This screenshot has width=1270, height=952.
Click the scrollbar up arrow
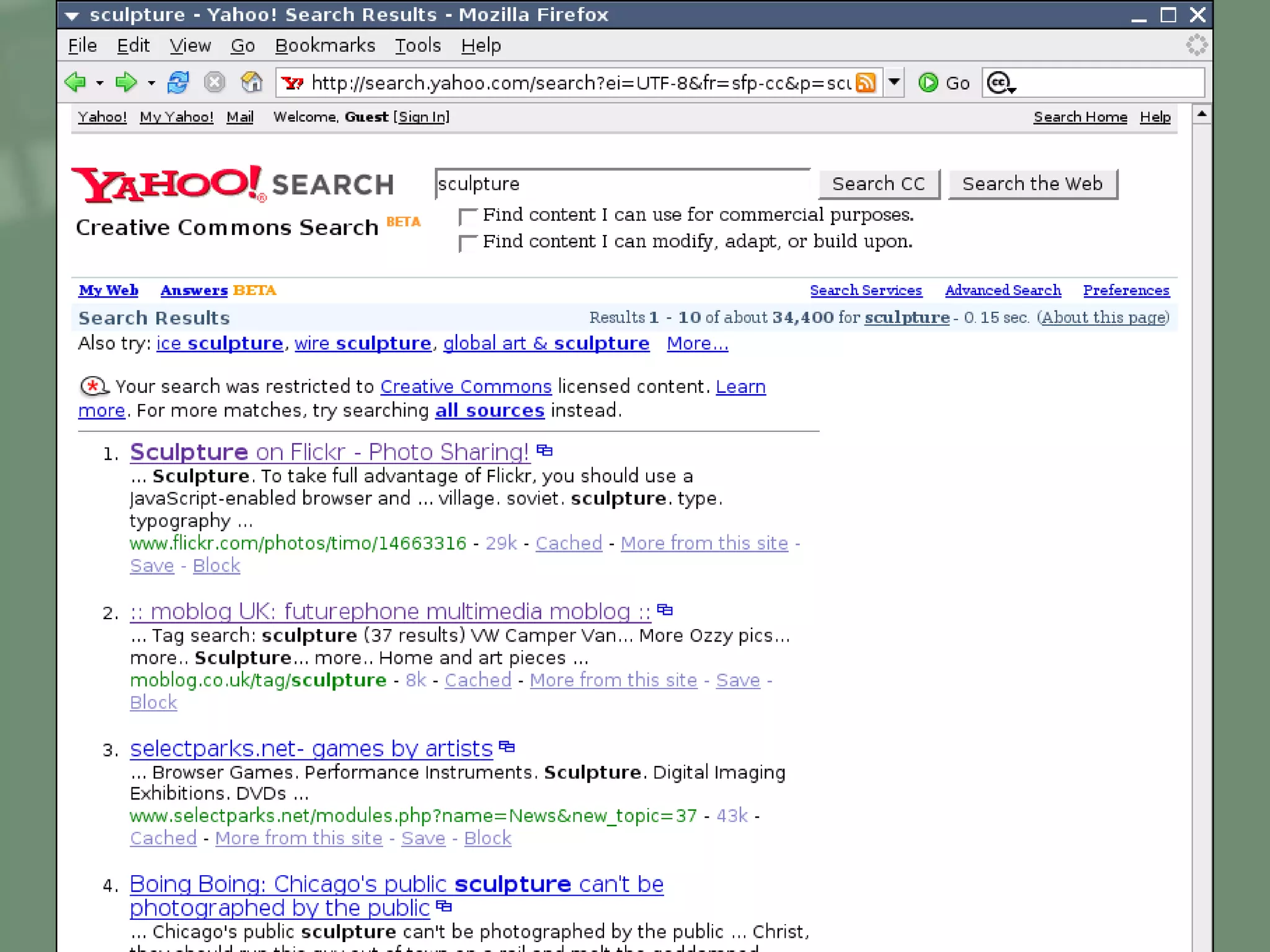(1201, 114)
